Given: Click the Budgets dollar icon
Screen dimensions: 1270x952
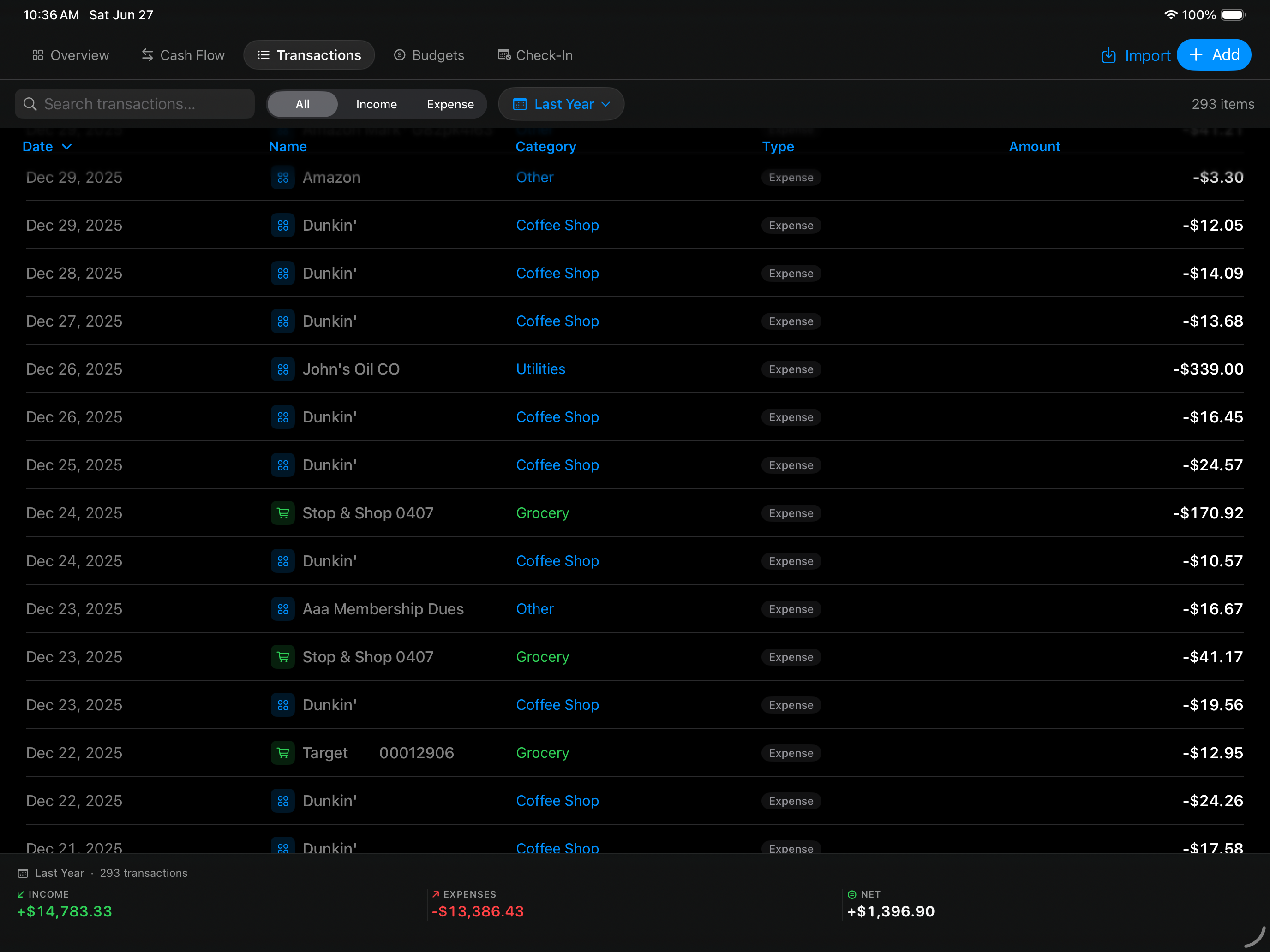Looking at the screenshot, I should click(x=400, y=55).
